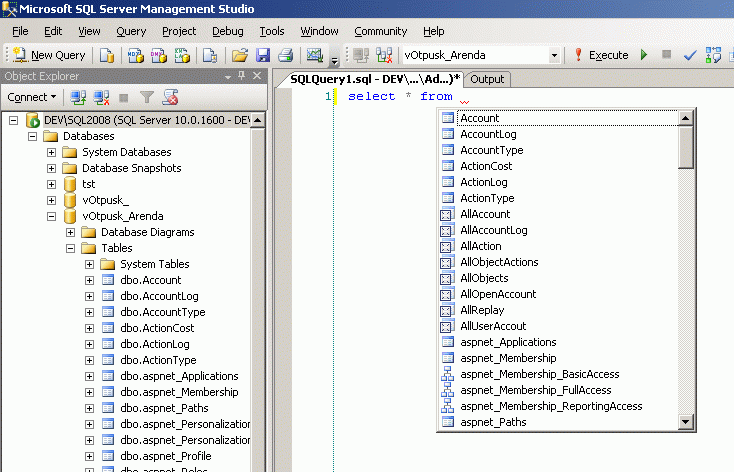Click Object Explorer connect server icon
734x472 pixels.
[x=78, y=97]
